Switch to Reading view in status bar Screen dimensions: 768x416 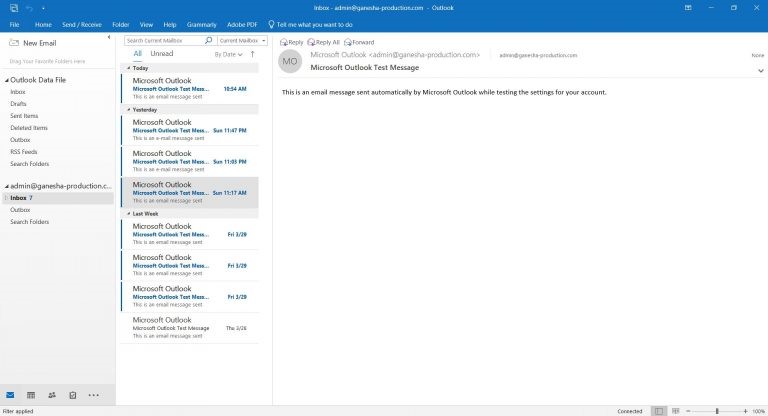676,411
